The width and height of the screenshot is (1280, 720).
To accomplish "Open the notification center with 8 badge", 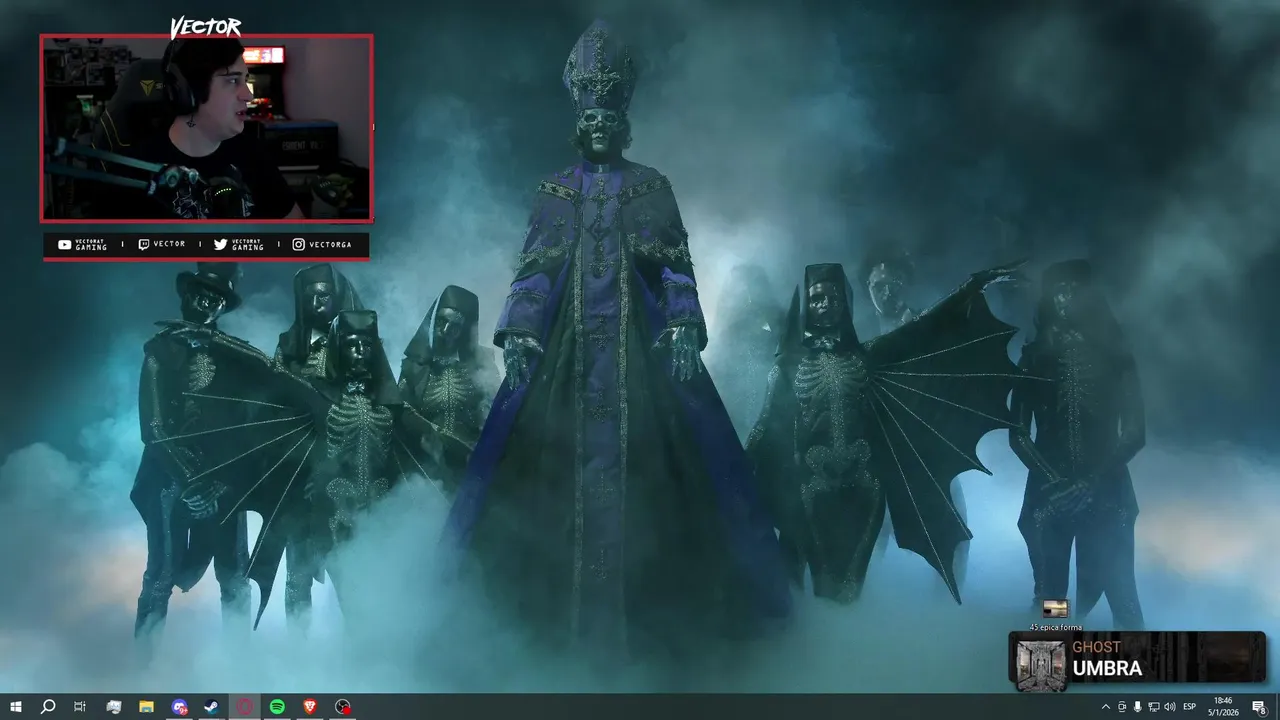I will (1259, 707).
